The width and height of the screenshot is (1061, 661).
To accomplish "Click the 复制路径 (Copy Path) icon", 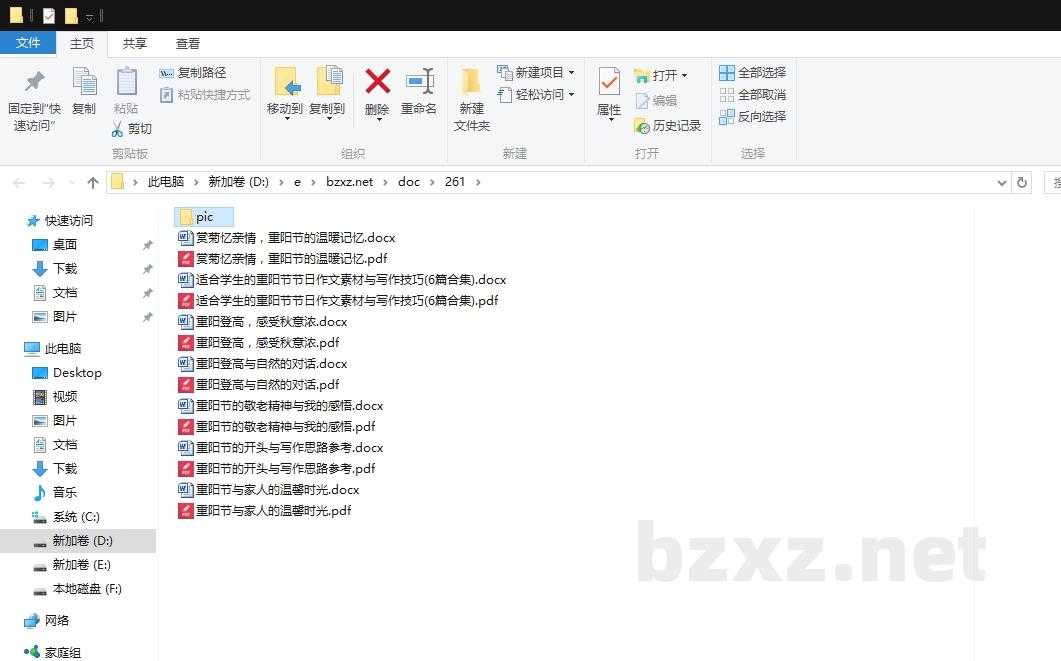I will click(166, 73).
